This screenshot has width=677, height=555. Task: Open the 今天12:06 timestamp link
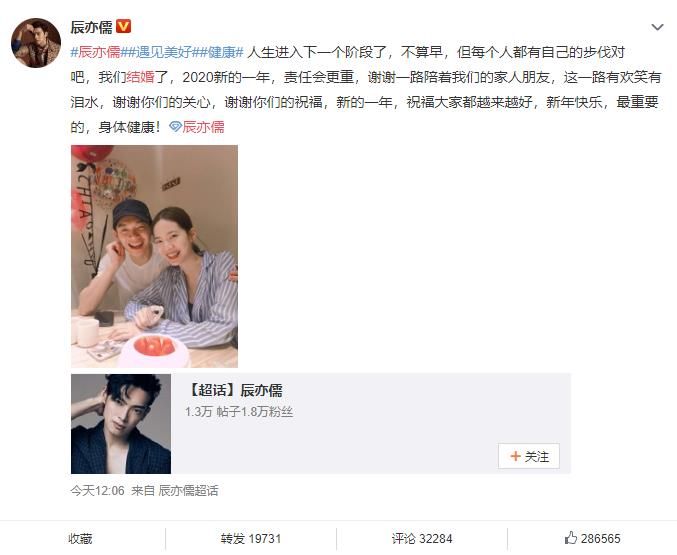(x=97, y=491)
